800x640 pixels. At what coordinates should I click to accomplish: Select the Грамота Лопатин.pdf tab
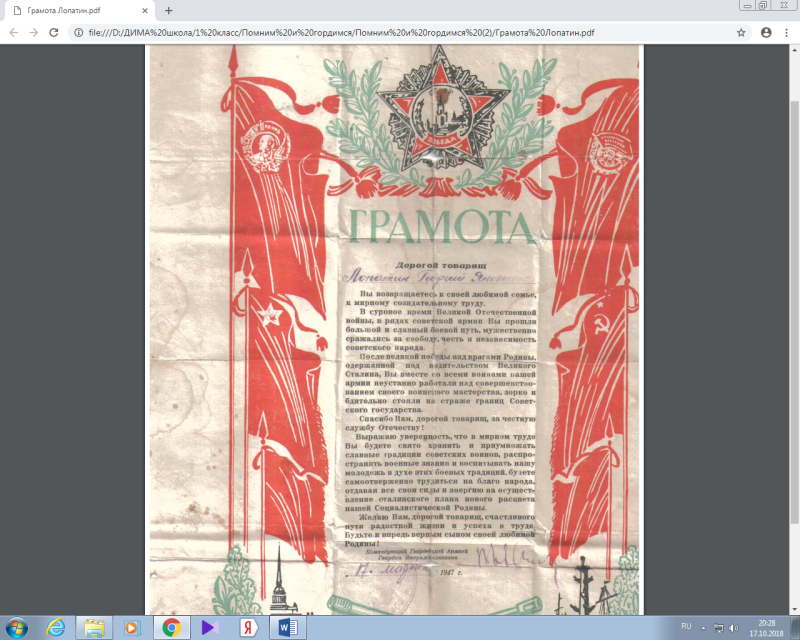[80, 10]
